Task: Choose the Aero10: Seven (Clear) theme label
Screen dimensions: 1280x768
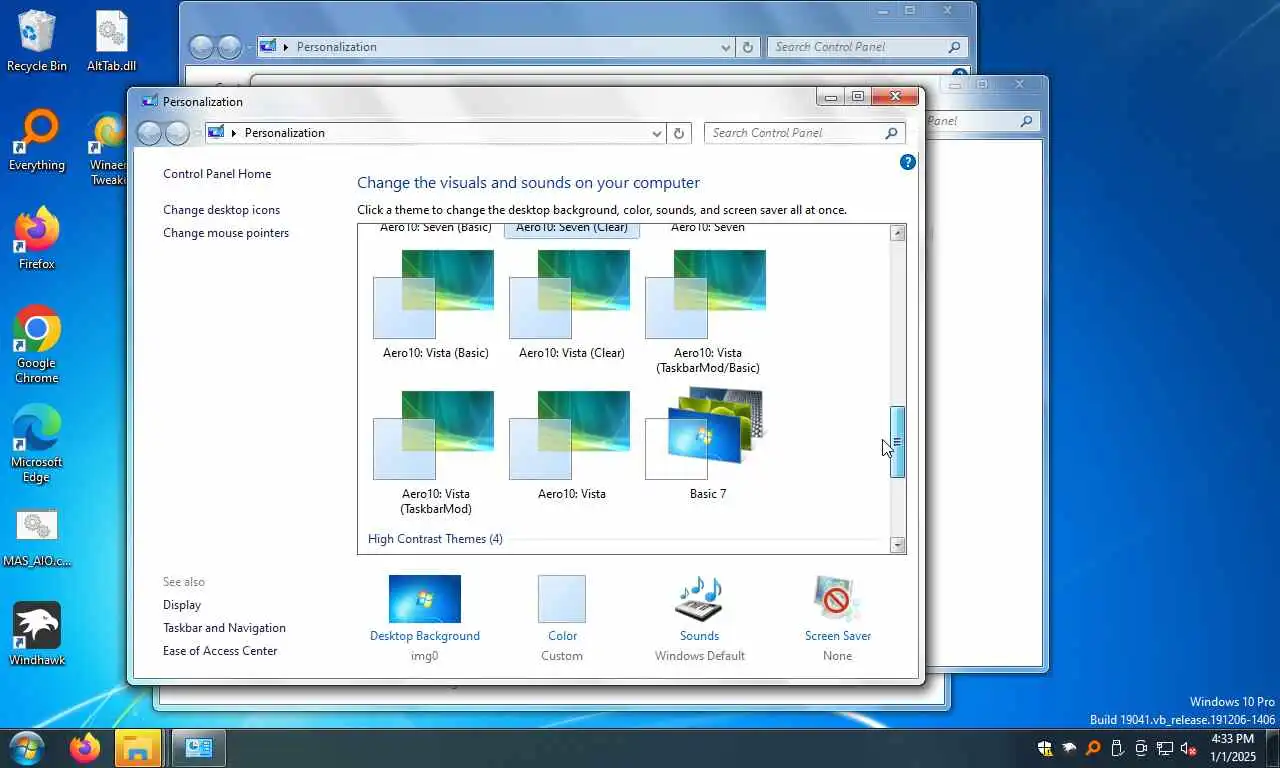Action: click(572, 228)
